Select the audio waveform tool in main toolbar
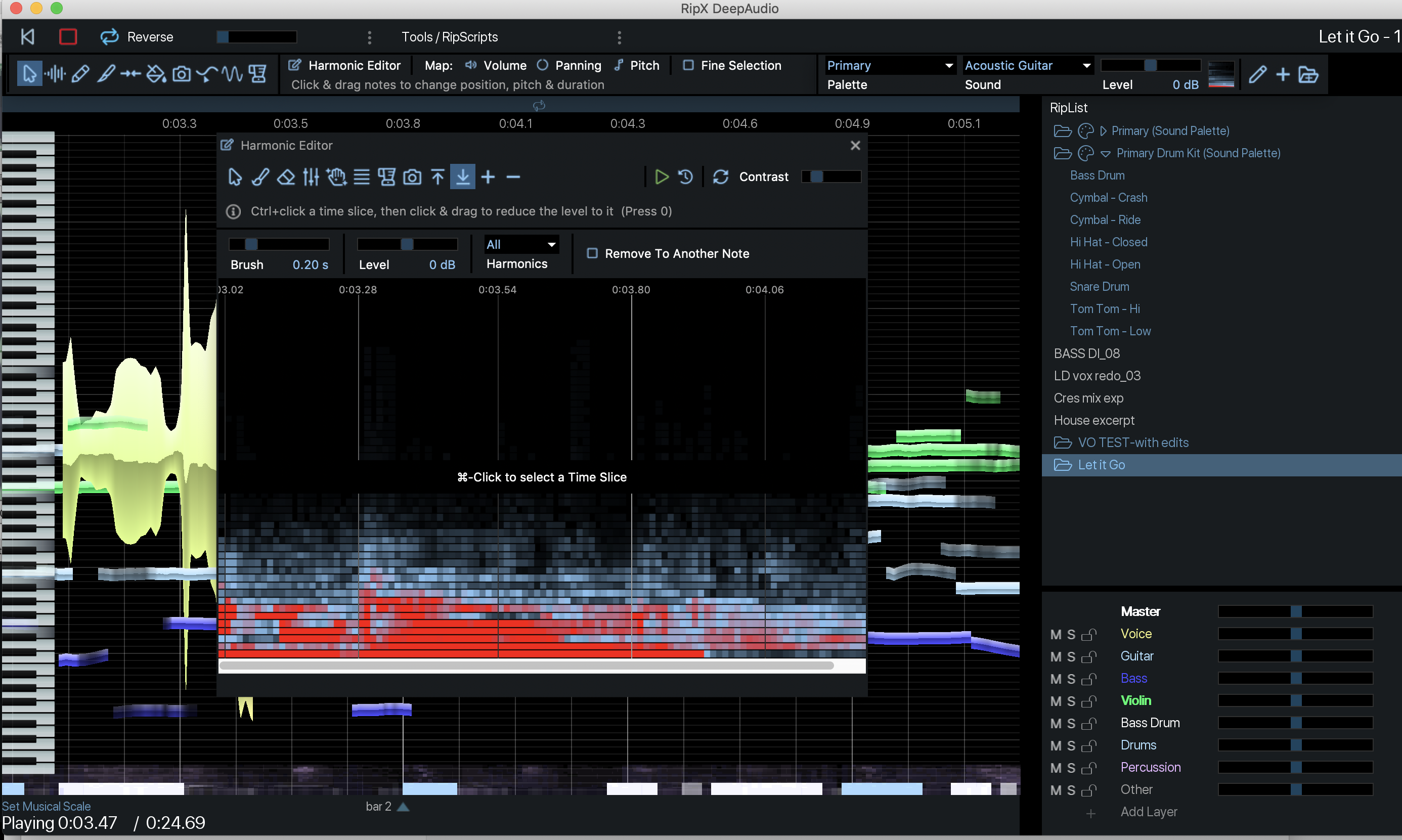 pos(56,74)
